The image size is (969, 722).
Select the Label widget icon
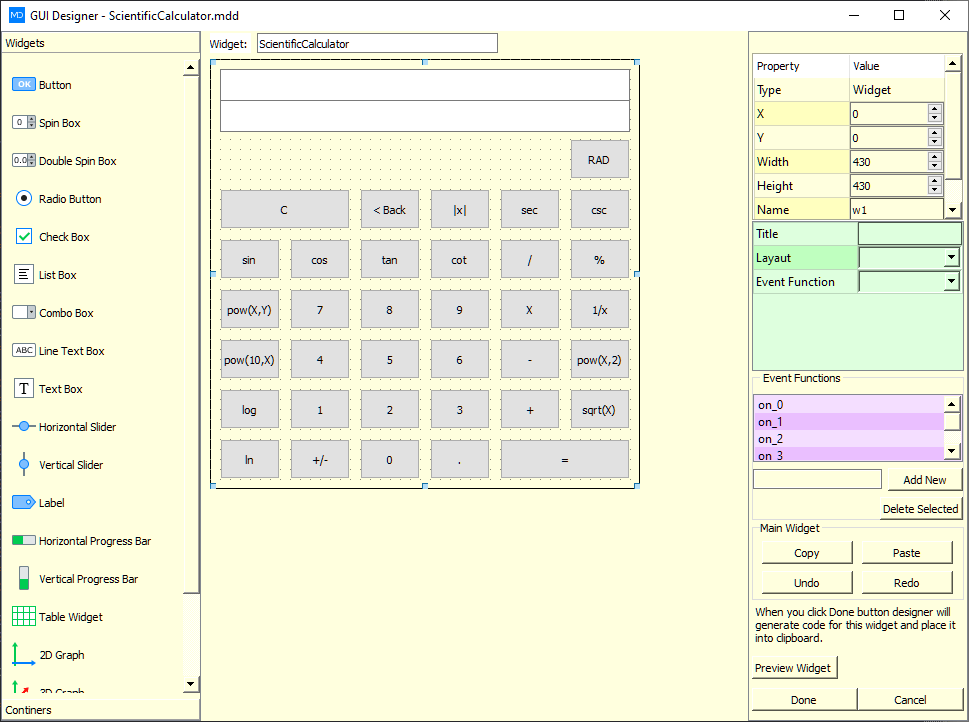click(x=24, y=502)
